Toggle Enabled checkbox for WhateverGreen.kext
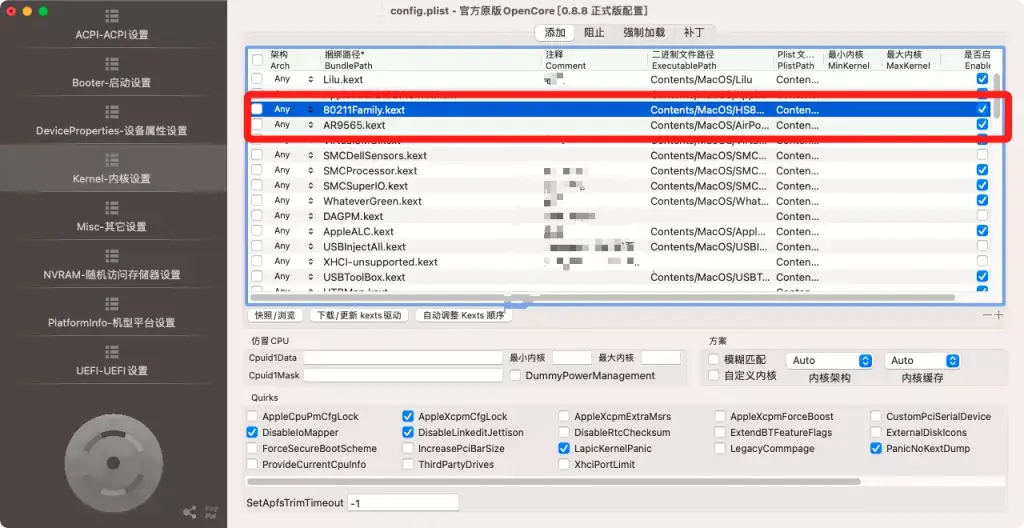Screen dimensions: 1024x528 982,201
